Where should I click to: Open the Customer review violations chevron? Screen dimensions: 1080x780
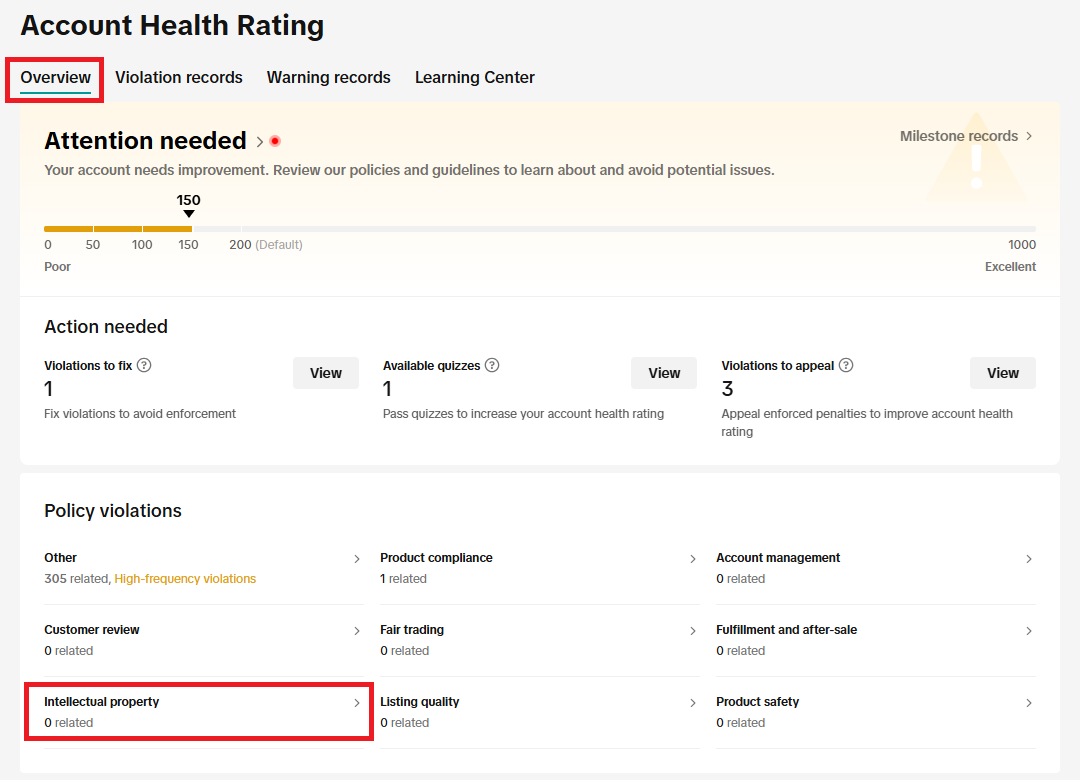click(x=357, y=631)
